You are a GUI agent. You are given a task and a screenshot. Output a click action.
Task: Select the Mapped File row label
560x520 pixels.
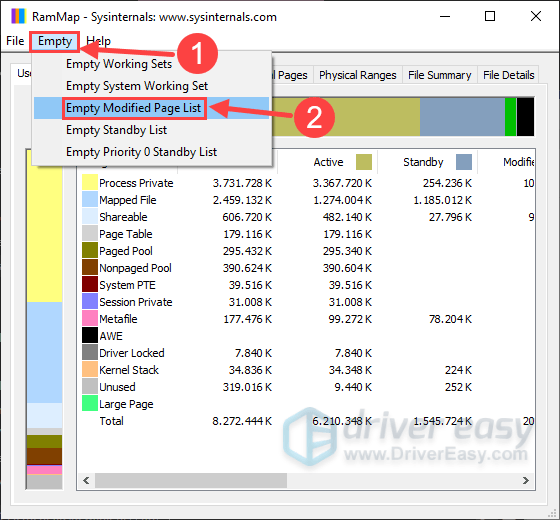[128, 200]
